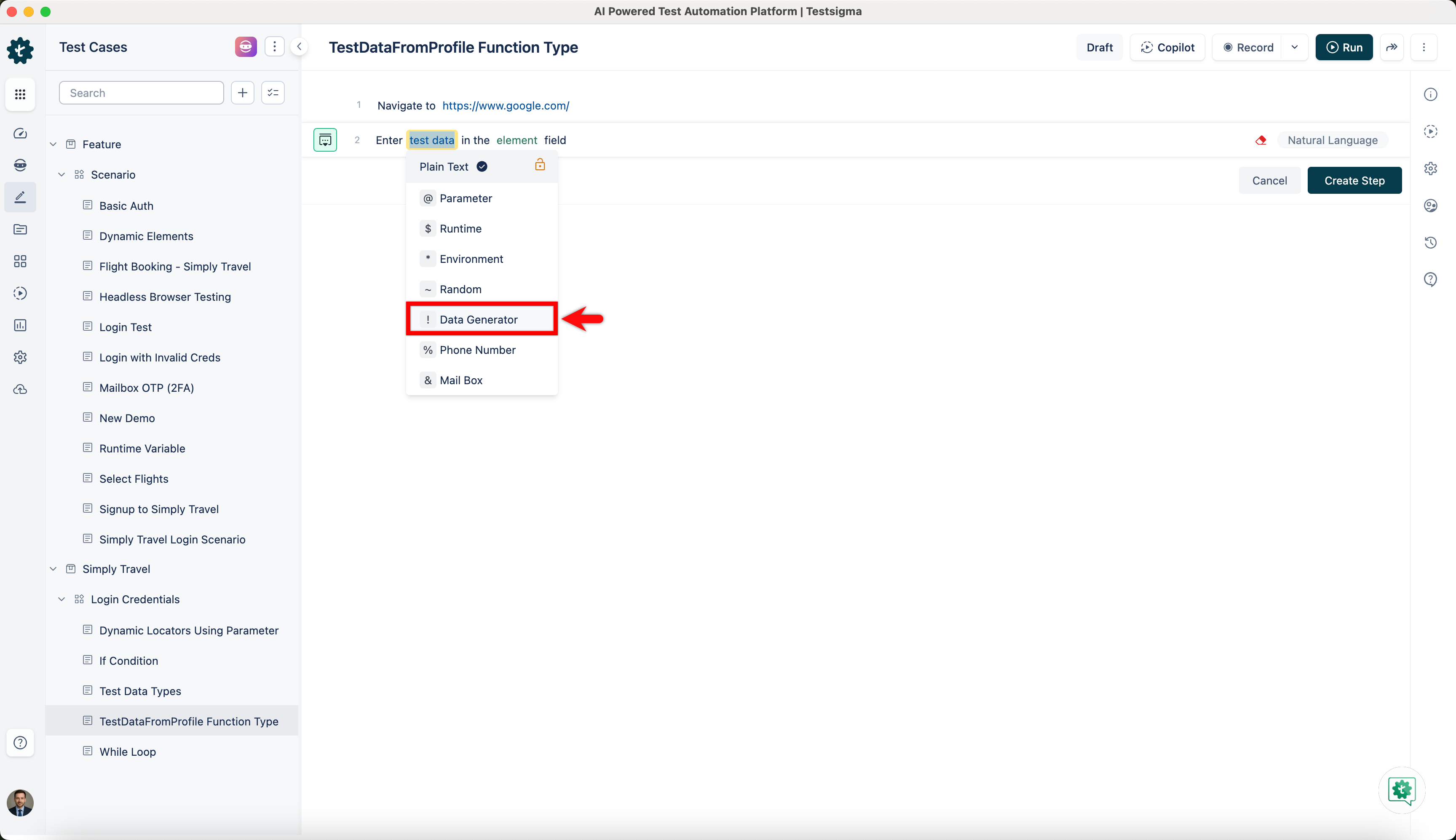Choose Phone Number test data type
The height and width of the screenshot is (840, 1456).
482,350
